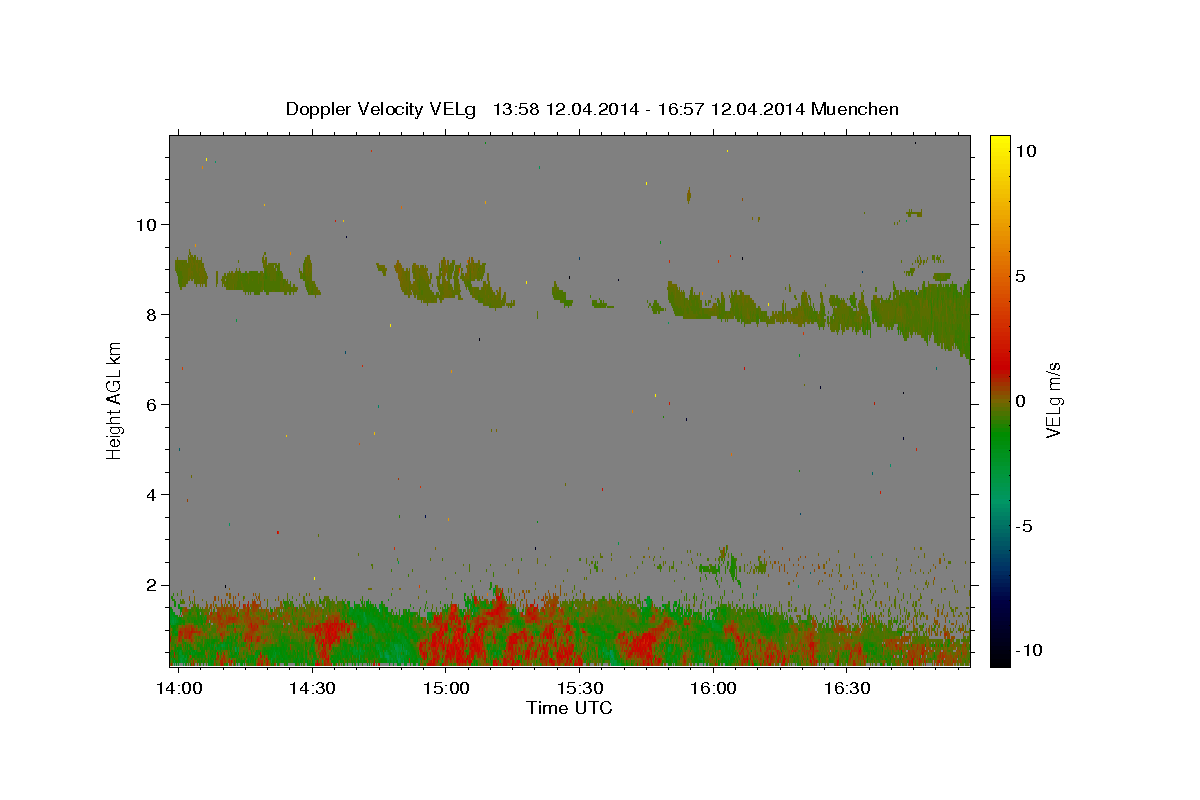
Task: Click the colorbar value -10 label
Action: pyautogui.click(x=1029, y=650)
